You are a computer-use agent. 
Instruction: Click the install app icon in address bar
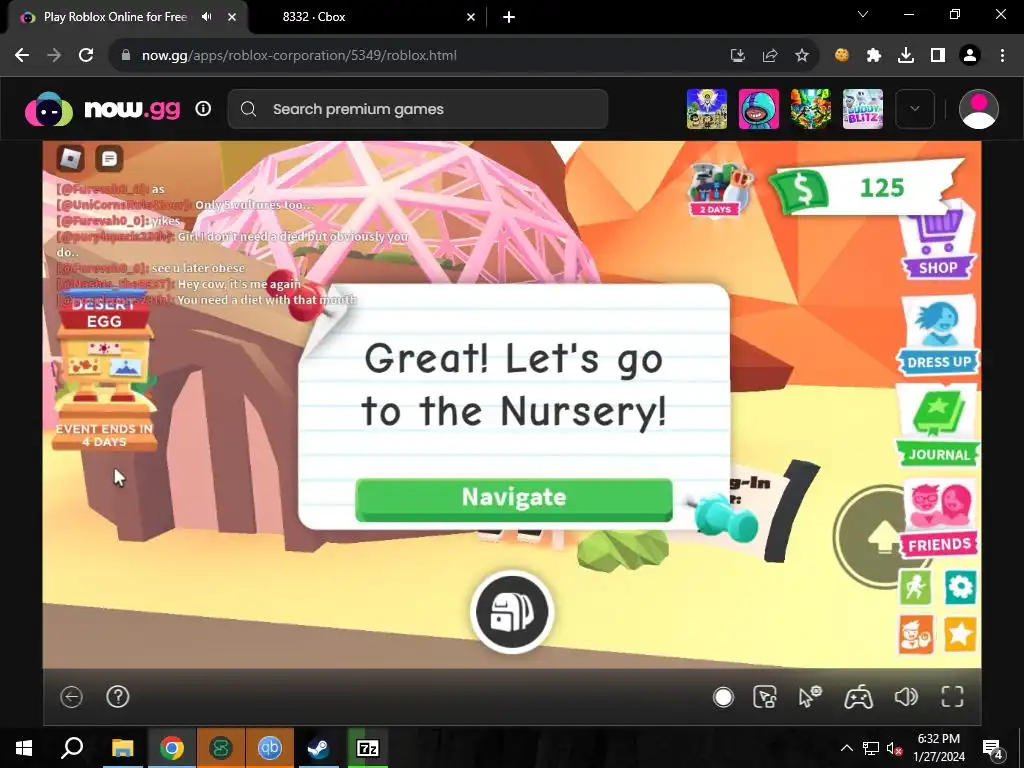737,56
